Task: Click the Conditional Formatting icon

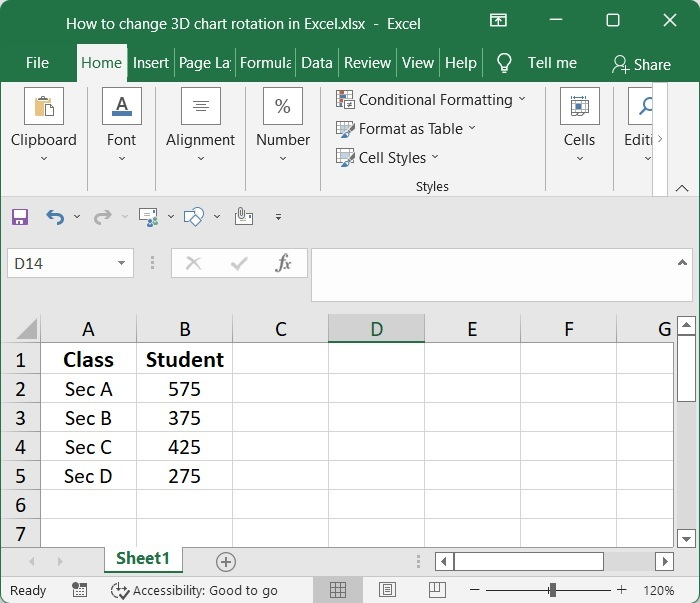Action: [x=345, y=99]
